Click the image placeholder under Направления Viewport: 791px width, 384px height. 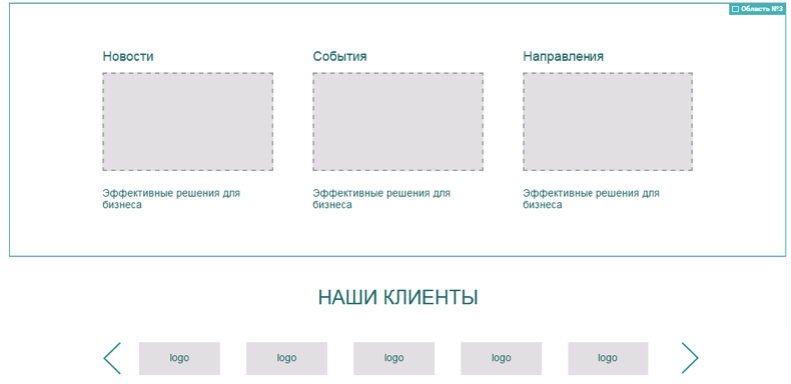click(607, 122)
